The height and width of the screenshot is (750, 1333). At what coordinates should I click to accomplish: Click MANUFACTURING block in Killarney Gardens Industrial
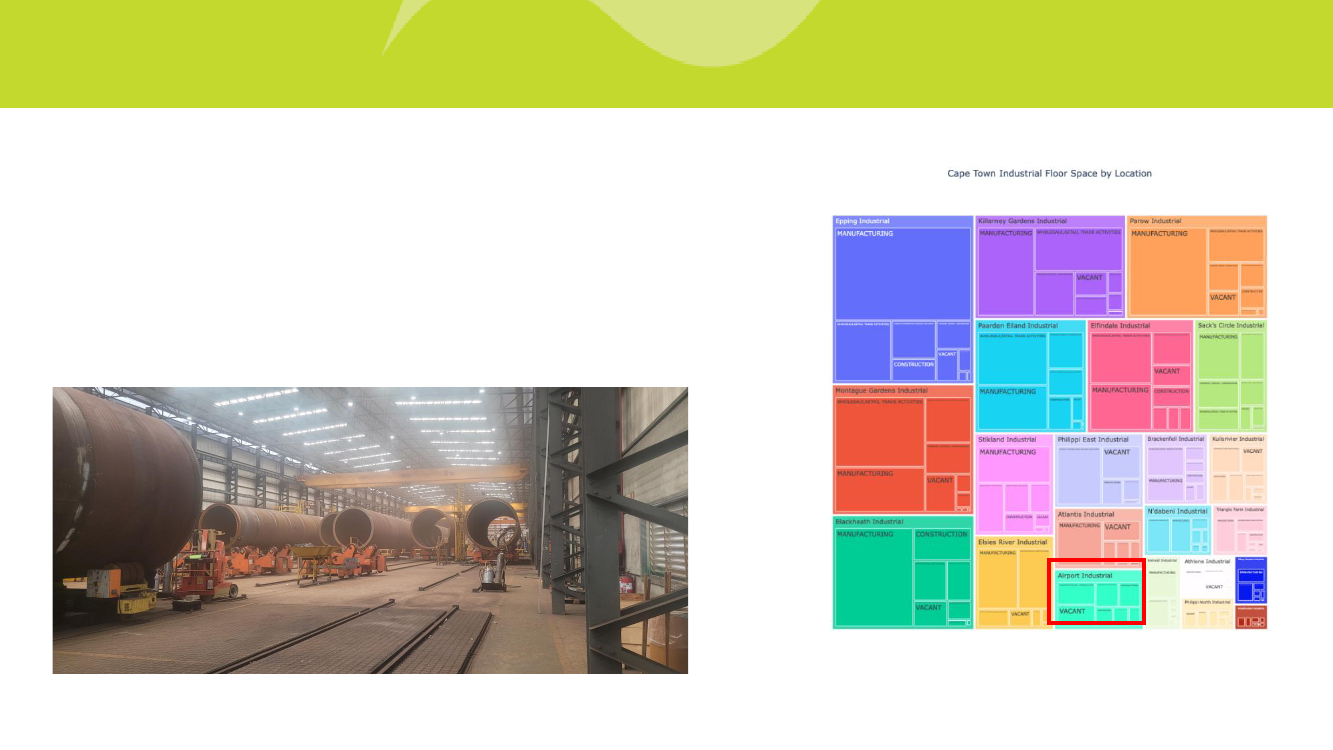coord(1006,272)
